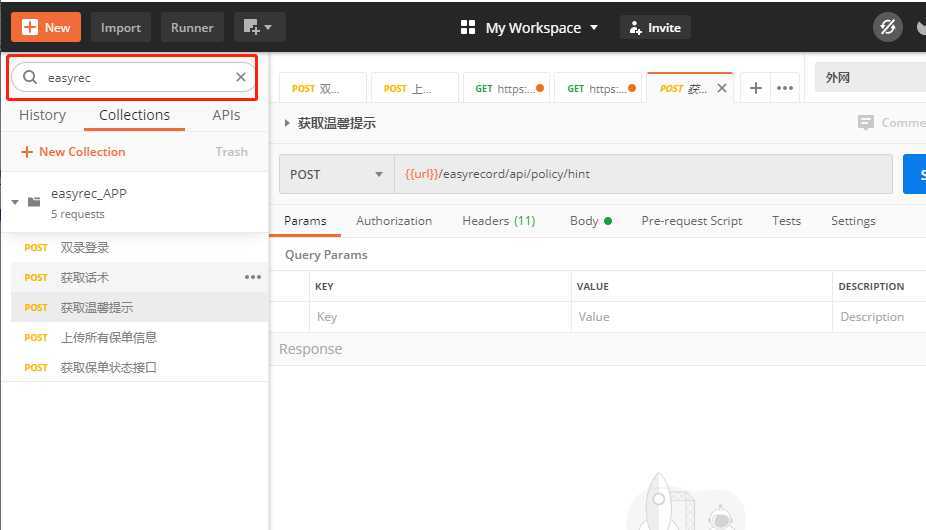Open the Import dialog

pos(120,27)
